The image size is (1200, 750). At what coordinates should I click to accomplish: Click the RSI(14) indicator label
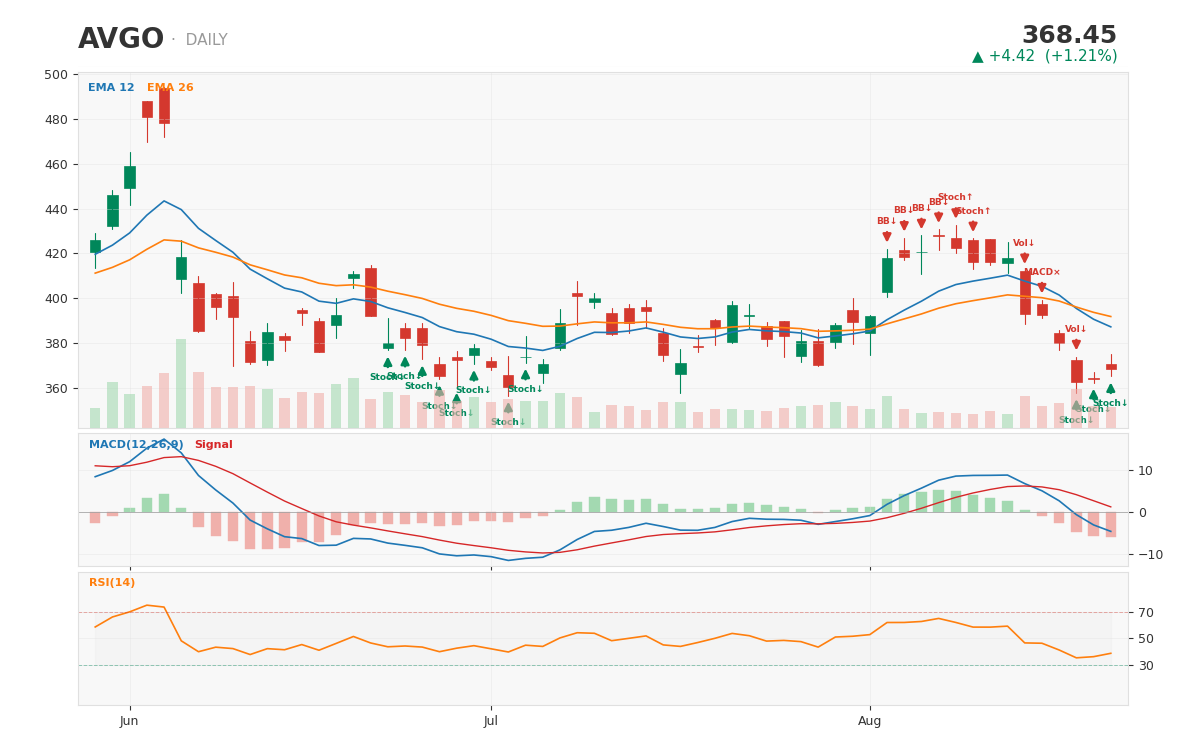point(112,583)
